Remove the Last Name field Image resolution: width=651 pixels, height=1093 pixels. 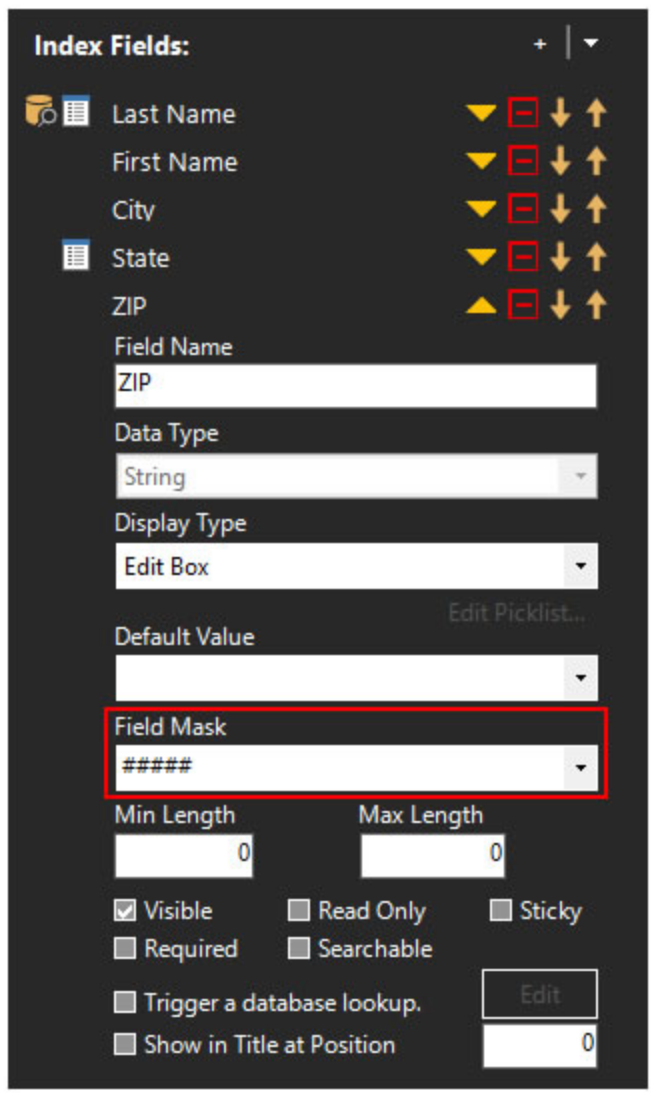[523, 113]
